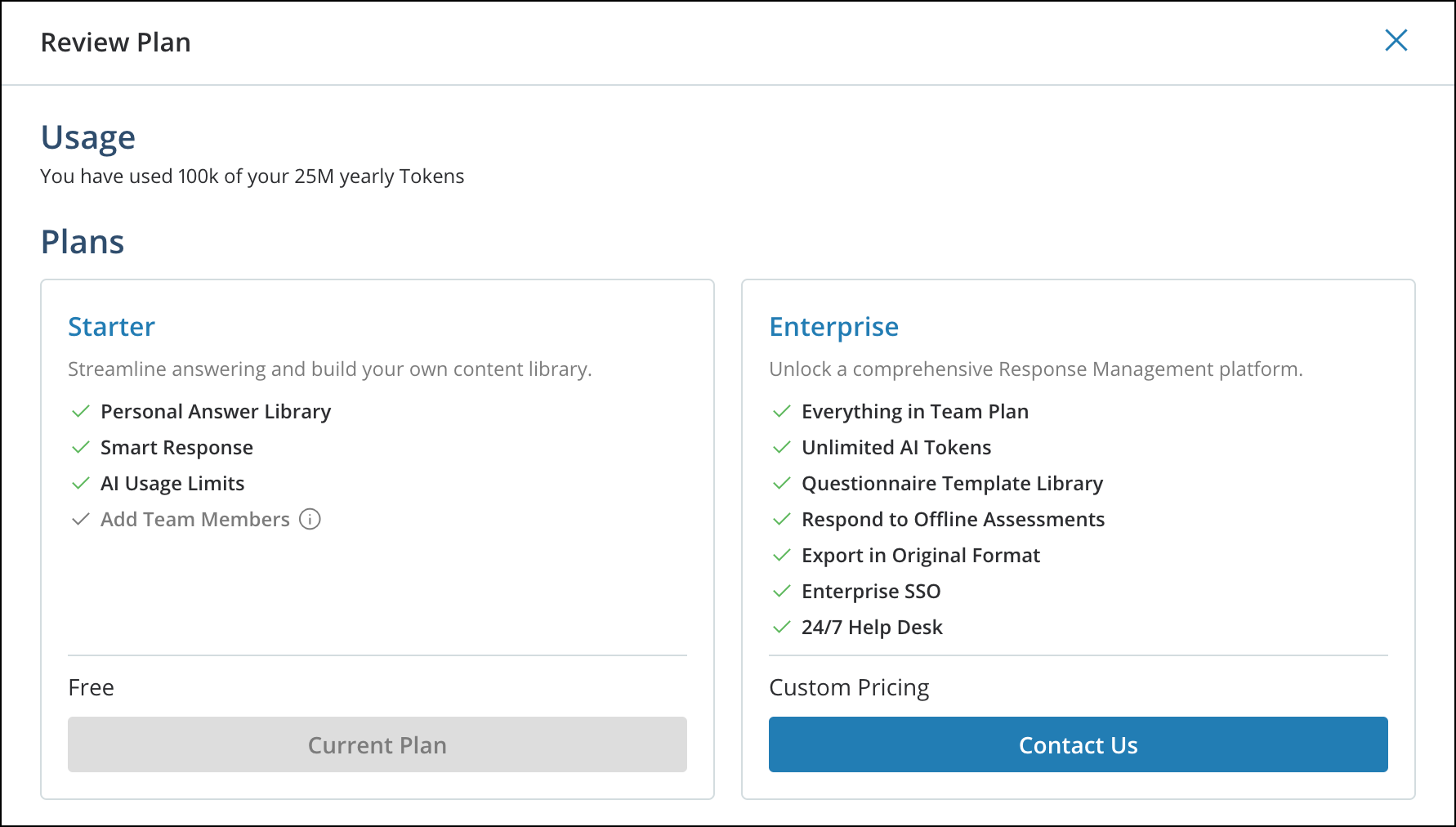This screenshot has height=827, width=1456.
Task: Click the grayed Current Plan button
Action: click(377, 744)
